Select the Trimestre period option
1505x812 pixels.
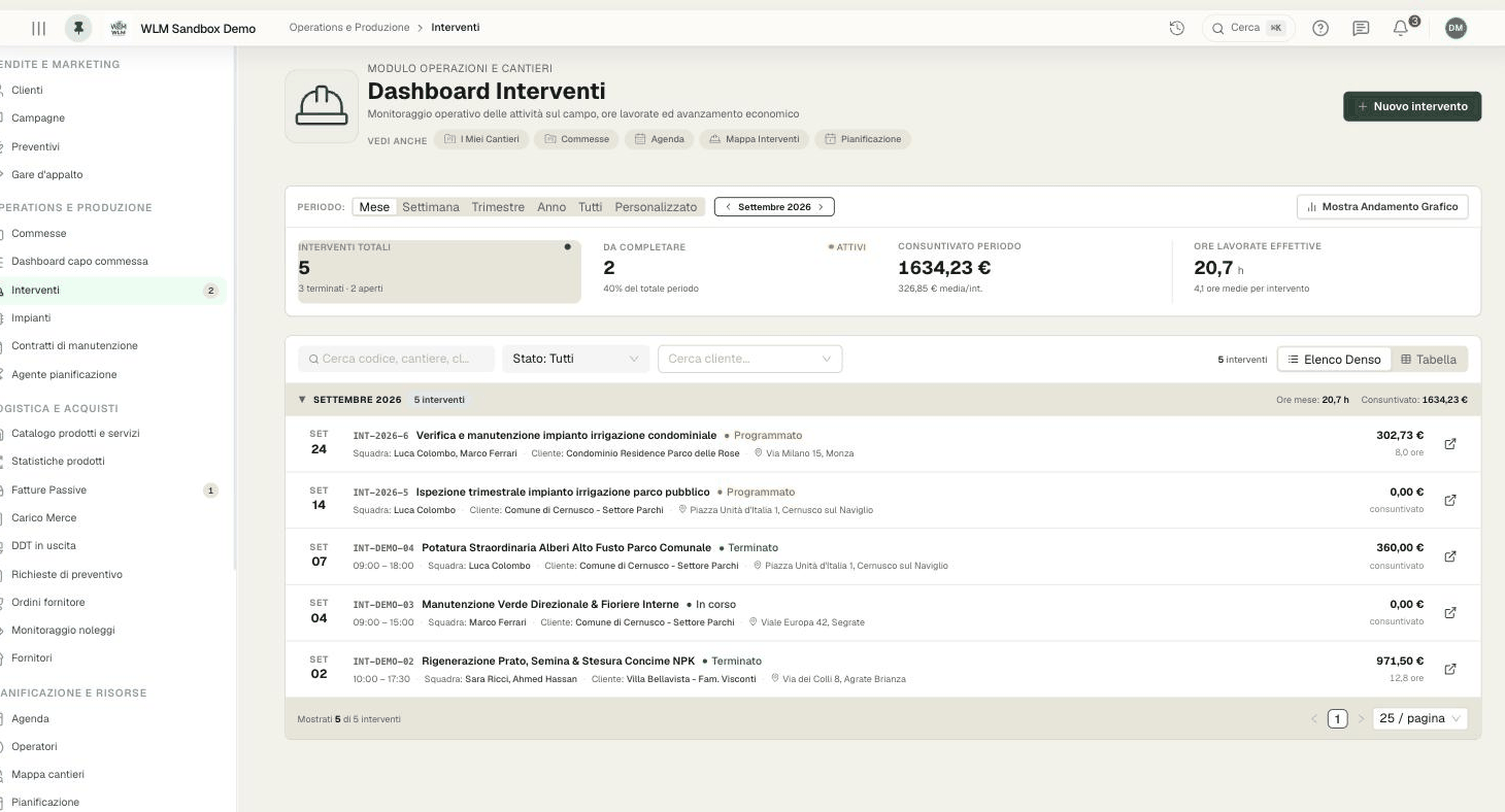coord(498,207)
